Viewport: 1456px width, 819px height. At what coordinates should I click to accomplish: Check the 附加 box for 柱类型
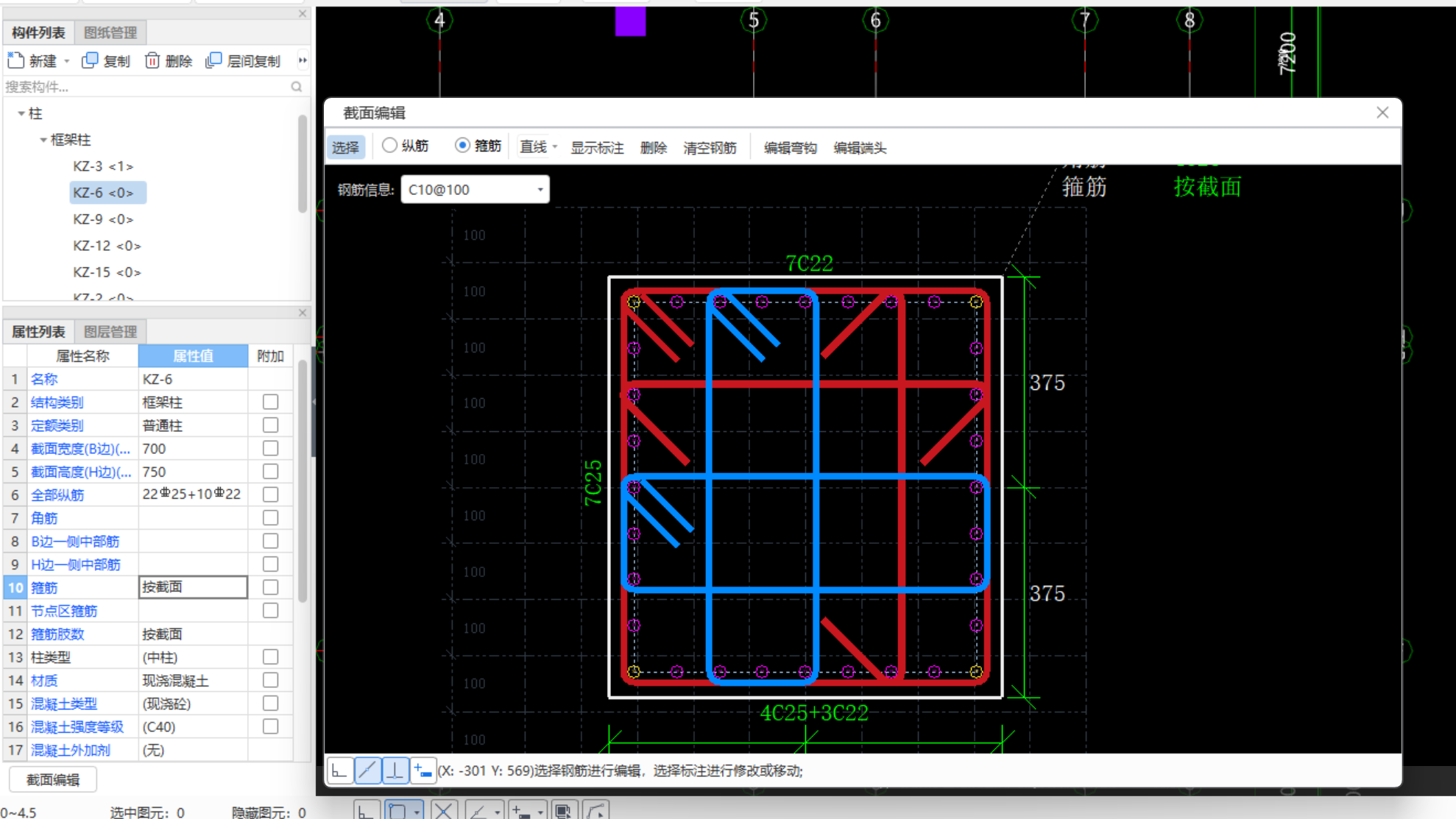pyautogui.click(x=271, y=656)
